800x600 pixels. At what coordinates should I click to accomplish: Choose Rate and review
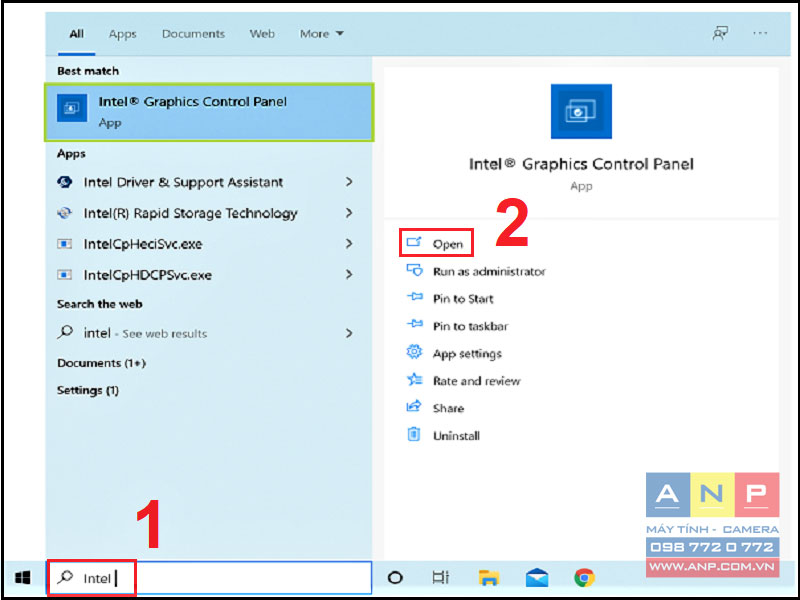click(477, 381)
